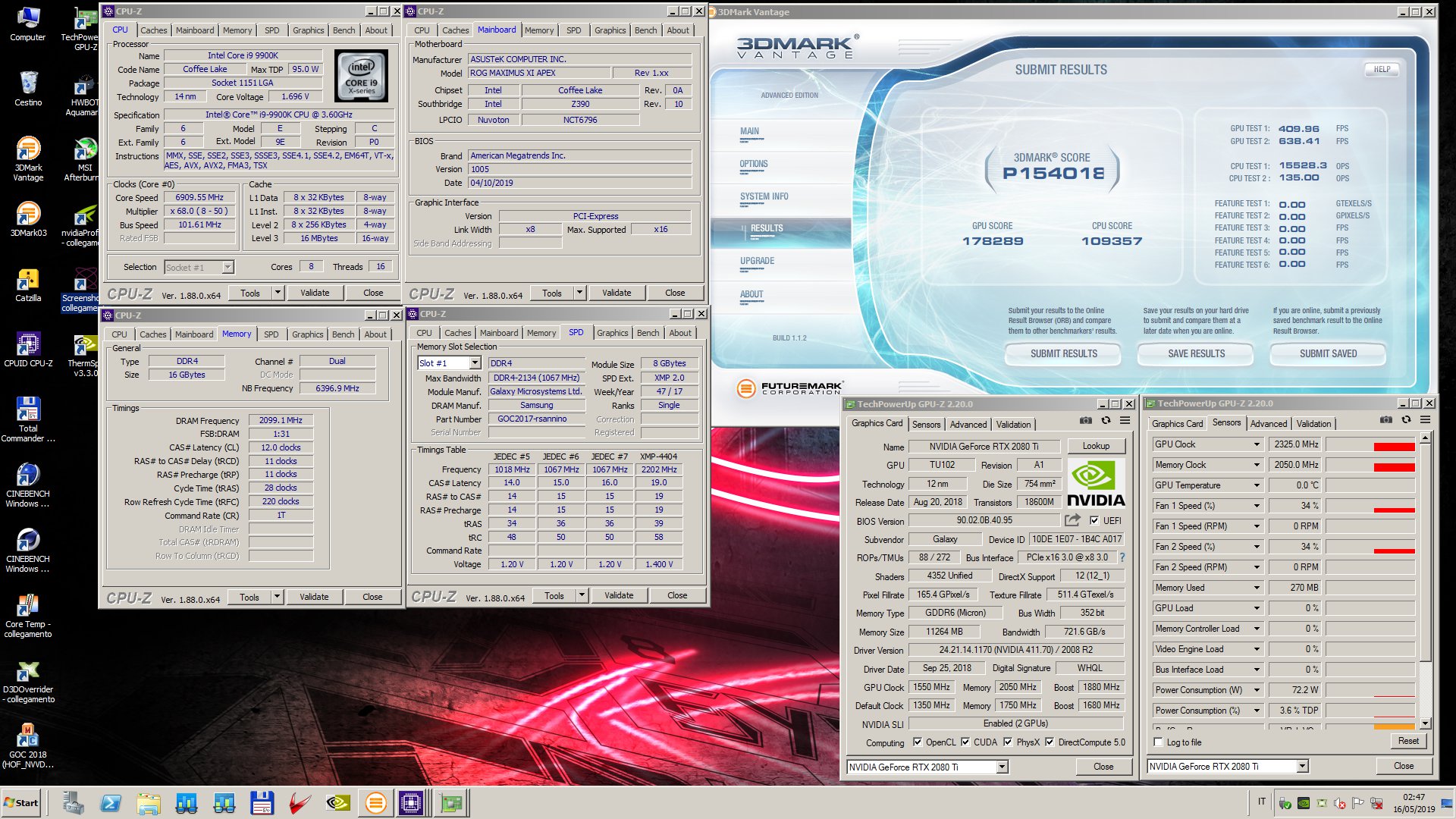Click HELP button in 3DMark Vantage
This screenshot has width=1456, height=819.
1382,69
